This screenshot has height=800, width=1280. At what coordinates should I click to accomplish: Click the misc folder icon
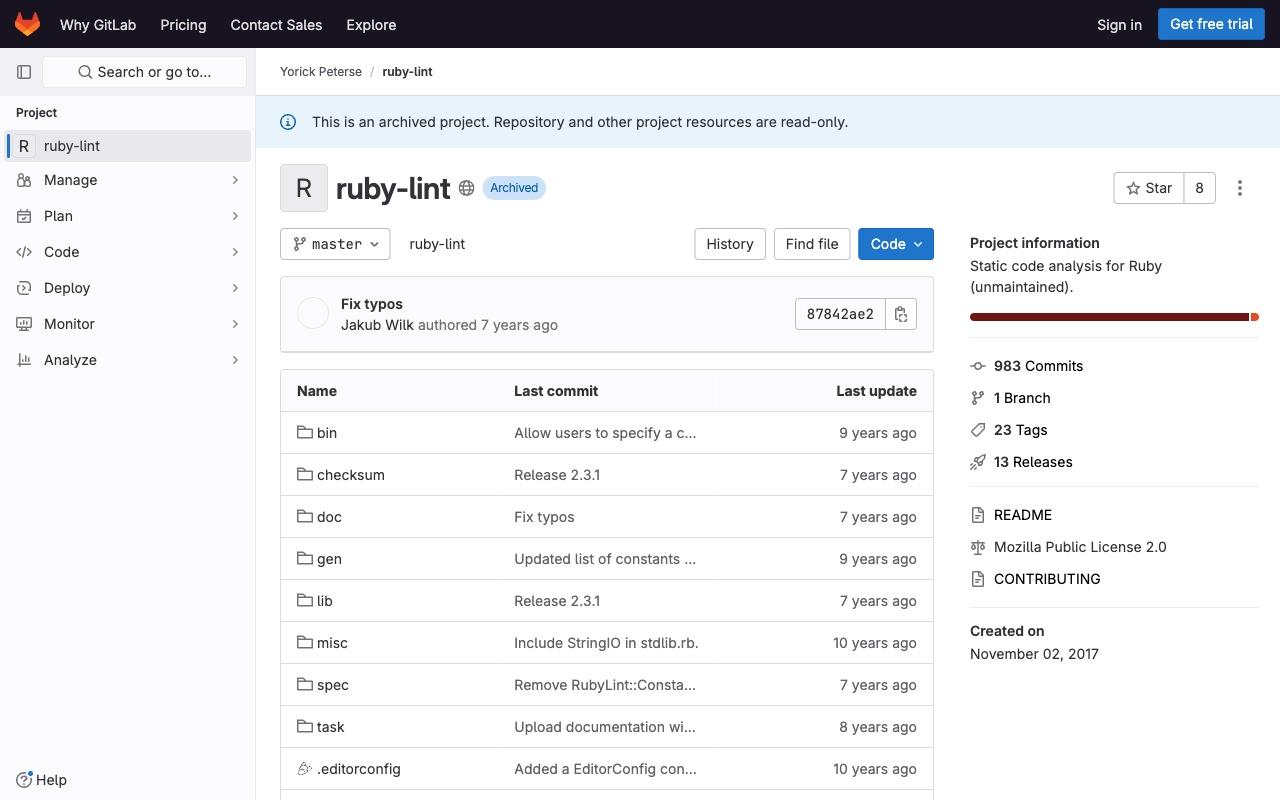click(x=305, y=643)
